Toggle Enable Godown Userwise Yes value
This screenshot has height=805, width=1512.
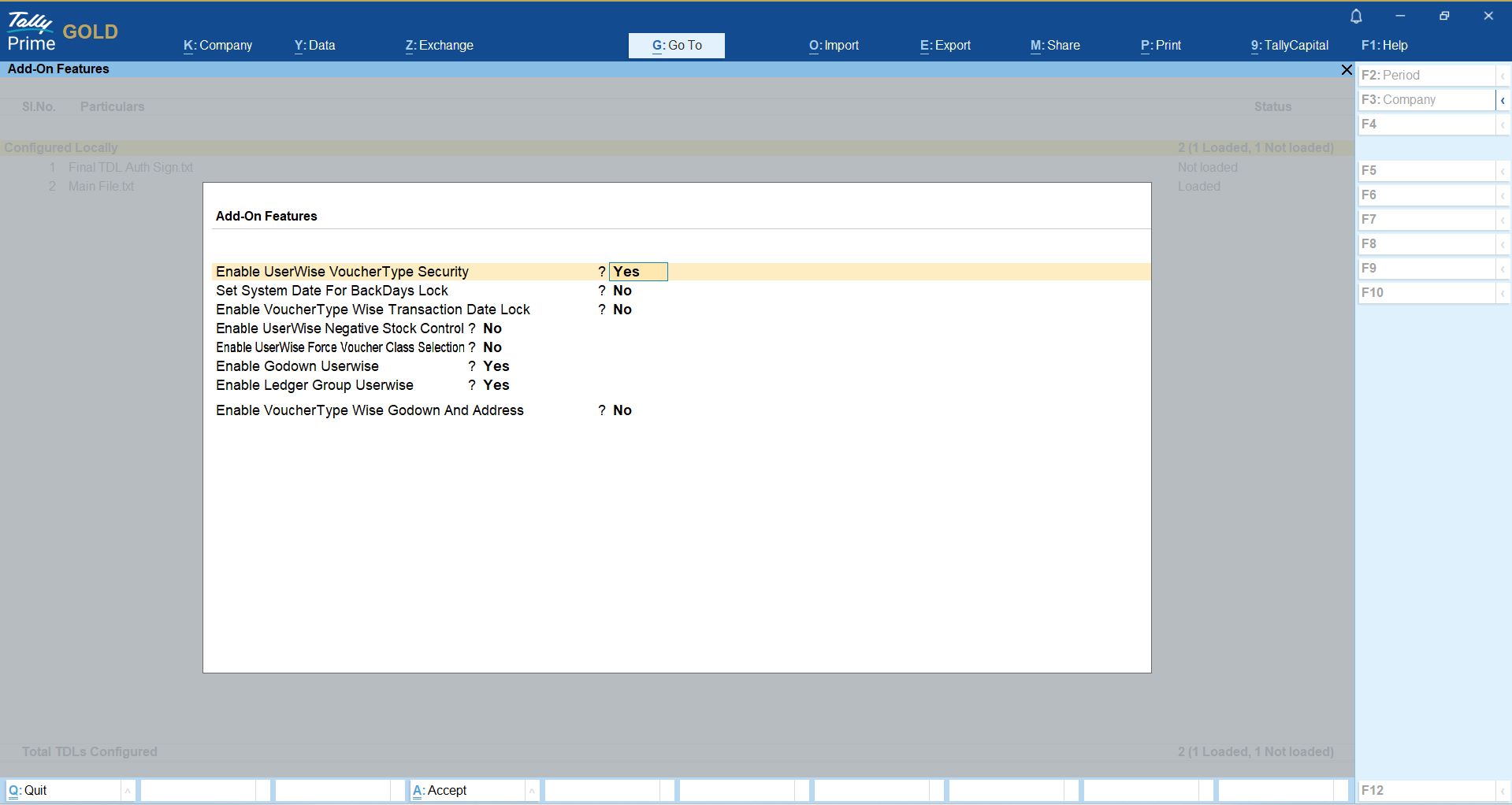tap(496, 366)
